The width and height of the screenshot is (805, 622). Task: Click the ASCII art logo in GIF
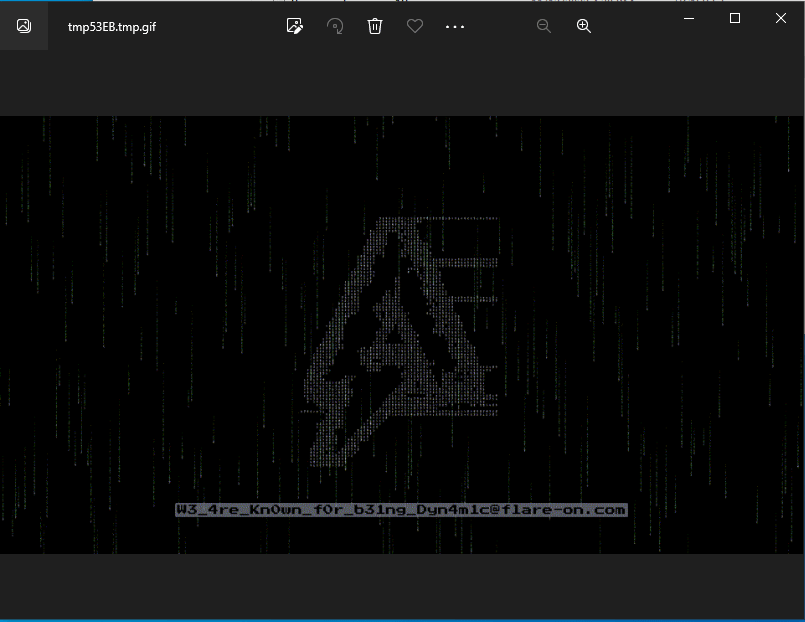401,341
